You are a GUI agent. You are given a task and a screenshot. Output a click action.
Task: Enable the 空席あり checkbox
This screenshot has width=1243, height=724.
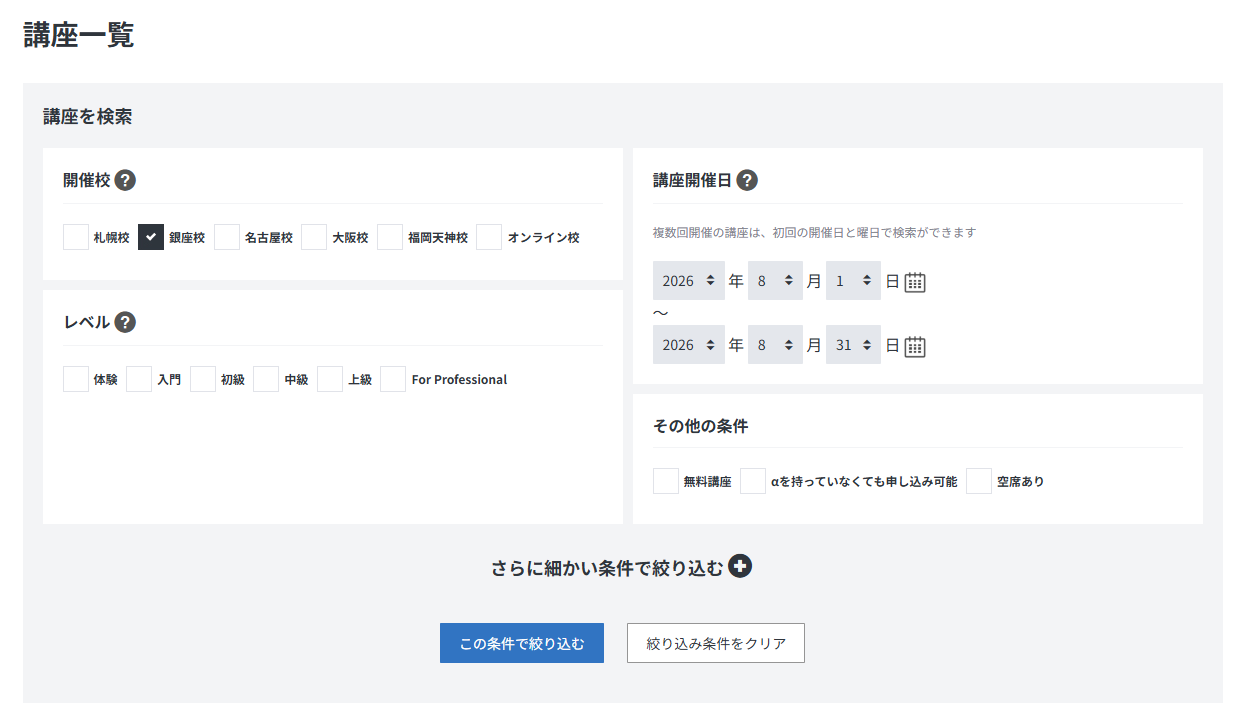pyautogui.click(x=979, y=481)
